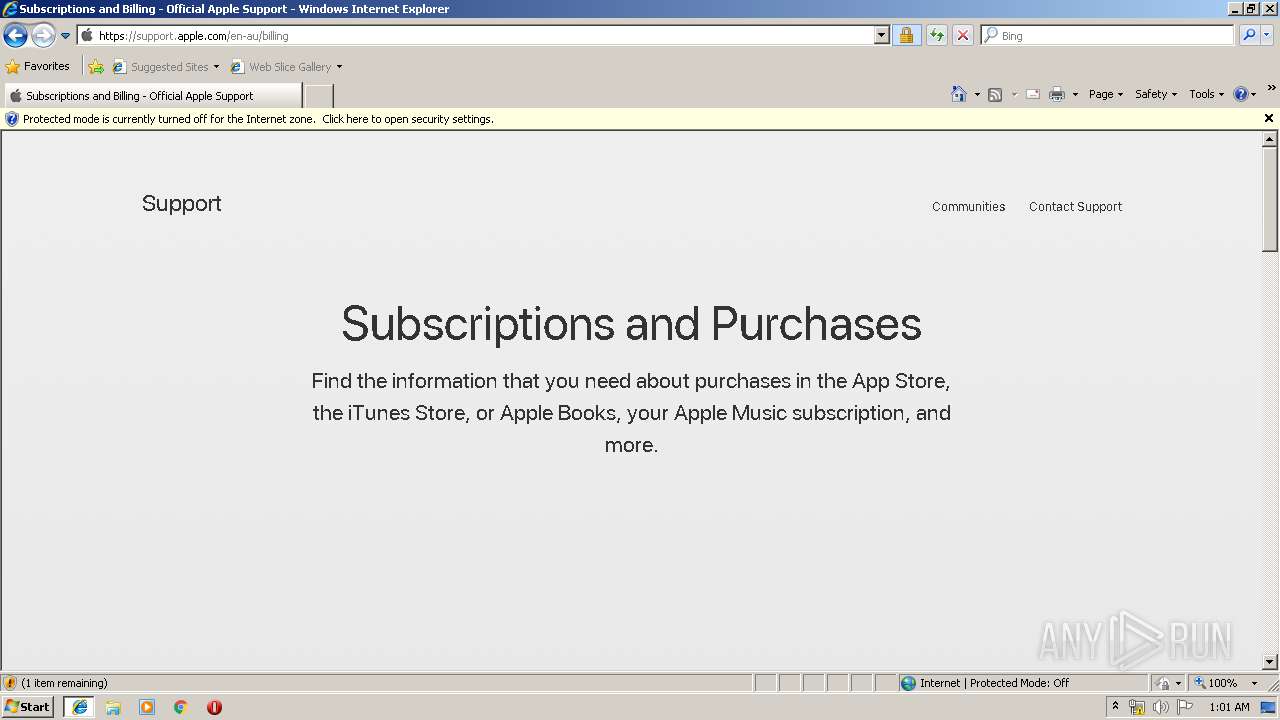Open a new blank tab
This screenshot has width=1280, height=720.
tap(318, 96)
